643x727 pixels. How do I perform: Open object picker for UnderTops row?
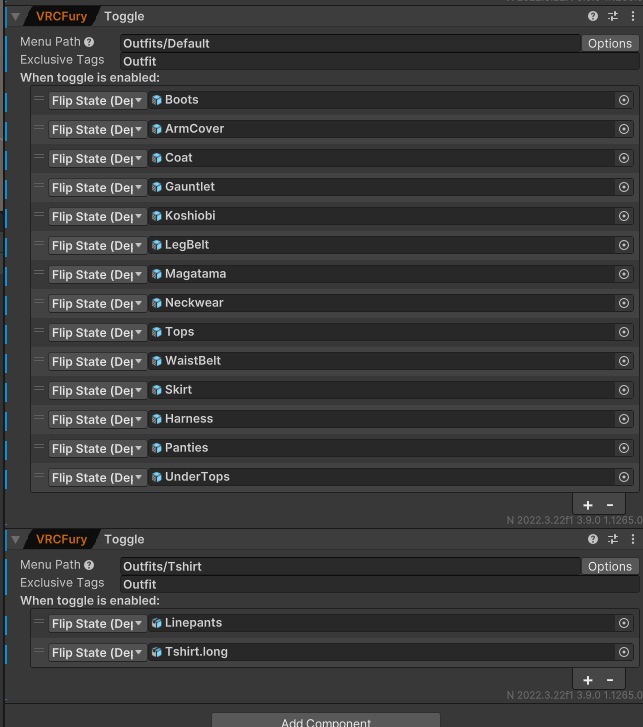point(624,477)
